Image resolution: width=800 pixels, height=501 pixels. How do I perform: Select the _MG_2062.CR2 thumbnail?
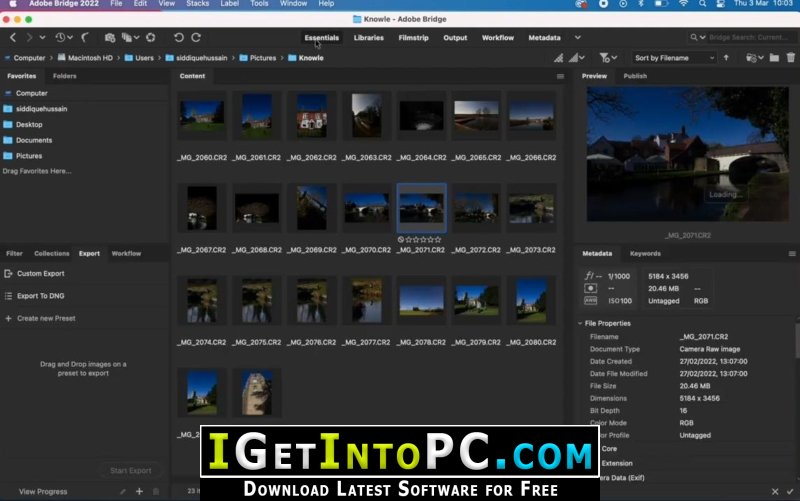(x=312, y=116)
